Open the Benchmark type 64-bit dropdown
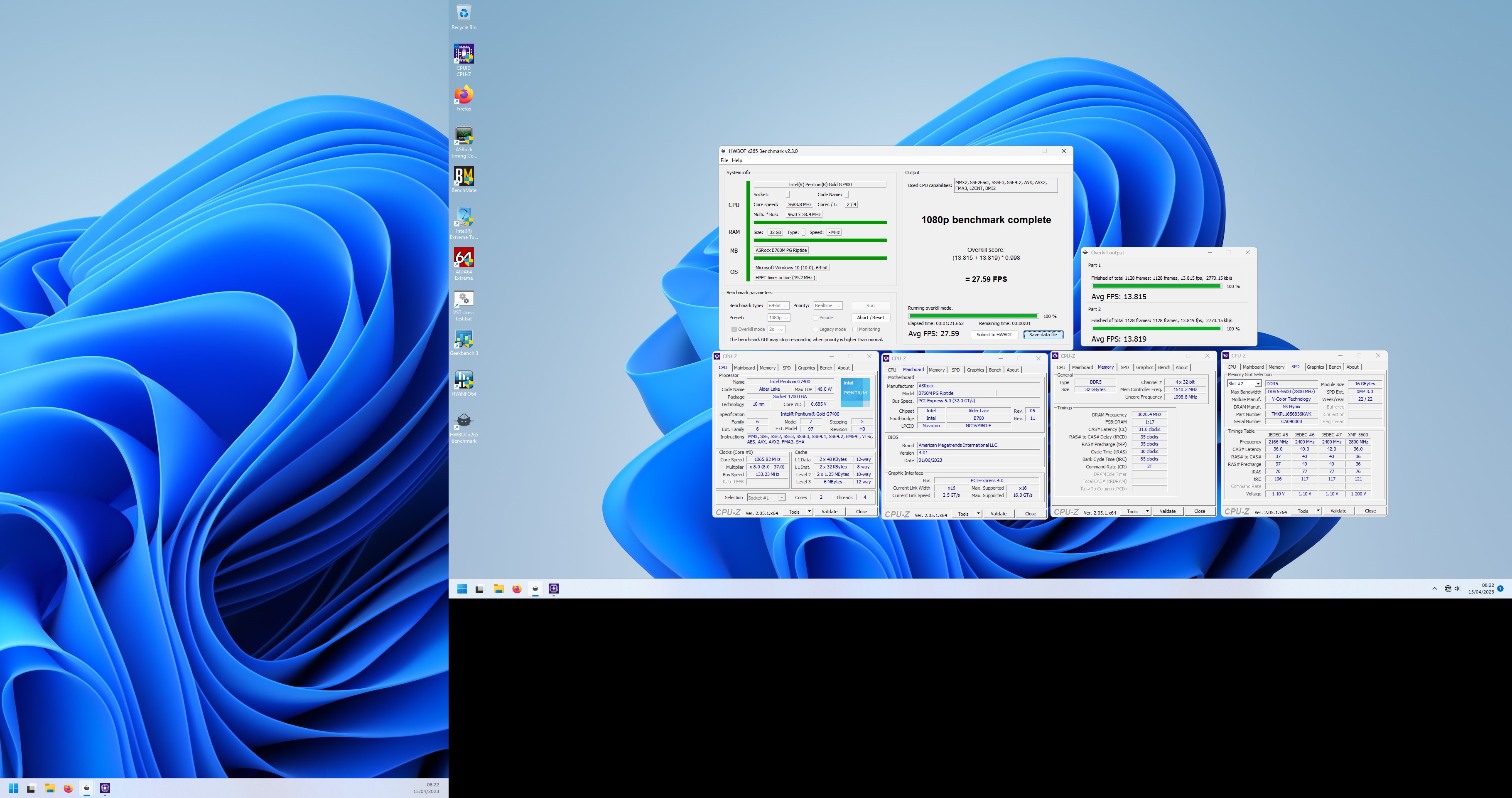The height and width of the screenshot is (798, 1512). coord(778,305)
